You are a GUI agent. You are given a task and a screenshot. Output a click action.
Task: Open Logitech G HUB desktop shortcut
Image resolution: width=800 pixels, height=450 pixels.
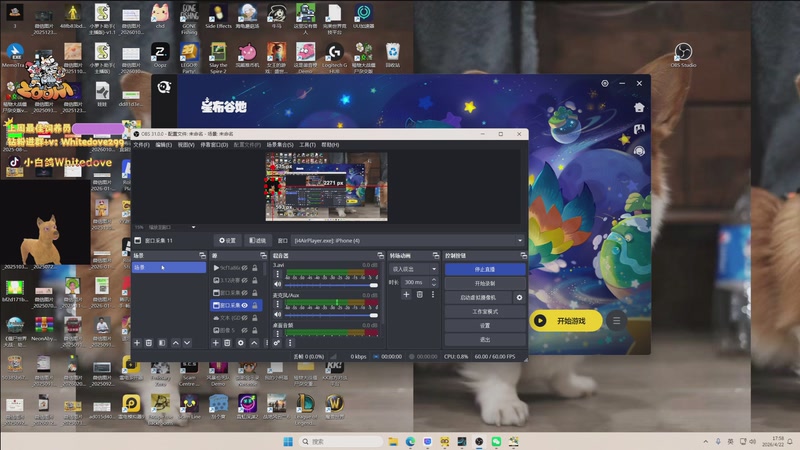tap(334, 58)
